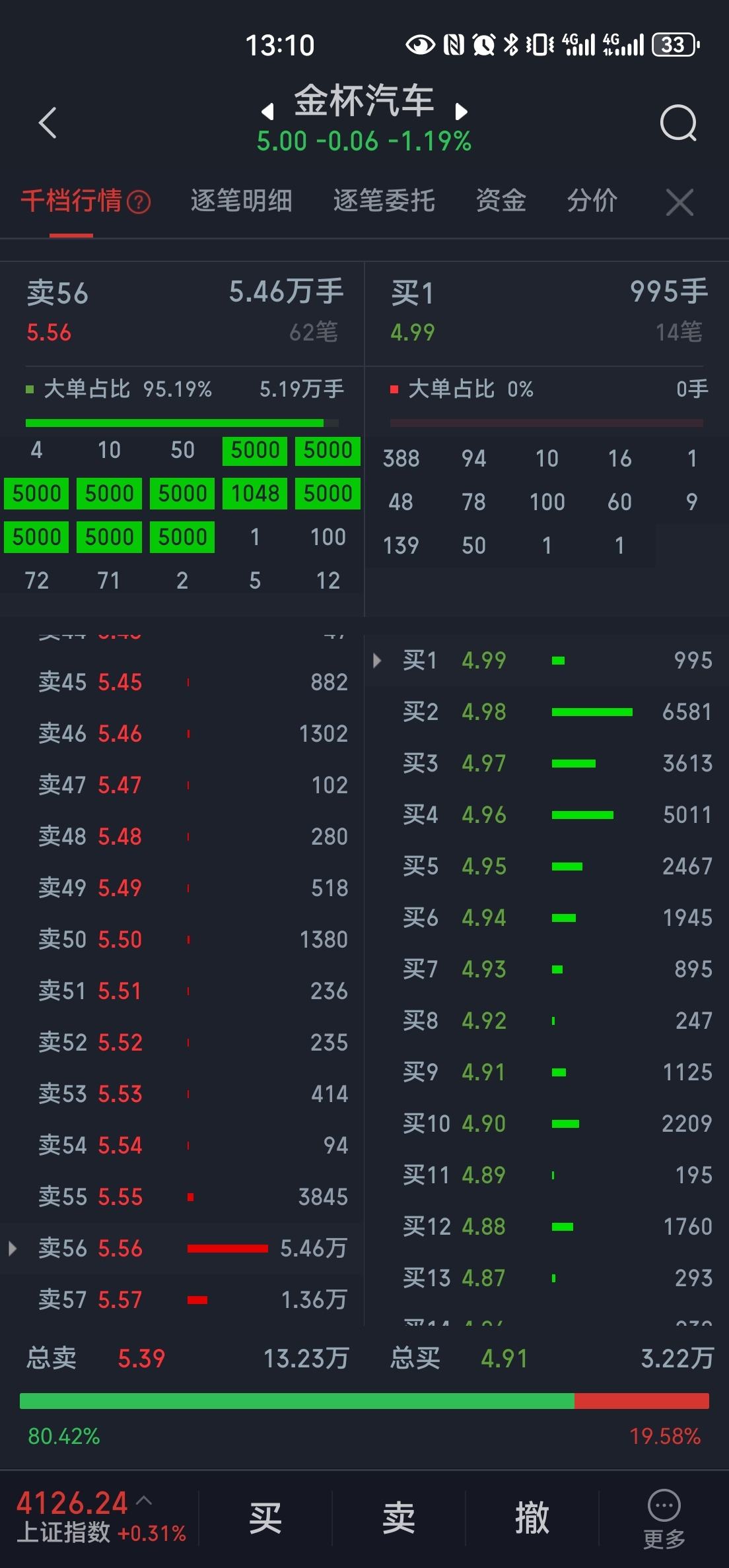This screenshot has height=1568, width=729.
Task: Tap the 总卖 5.39 summary row
Action: (188, 1358)
